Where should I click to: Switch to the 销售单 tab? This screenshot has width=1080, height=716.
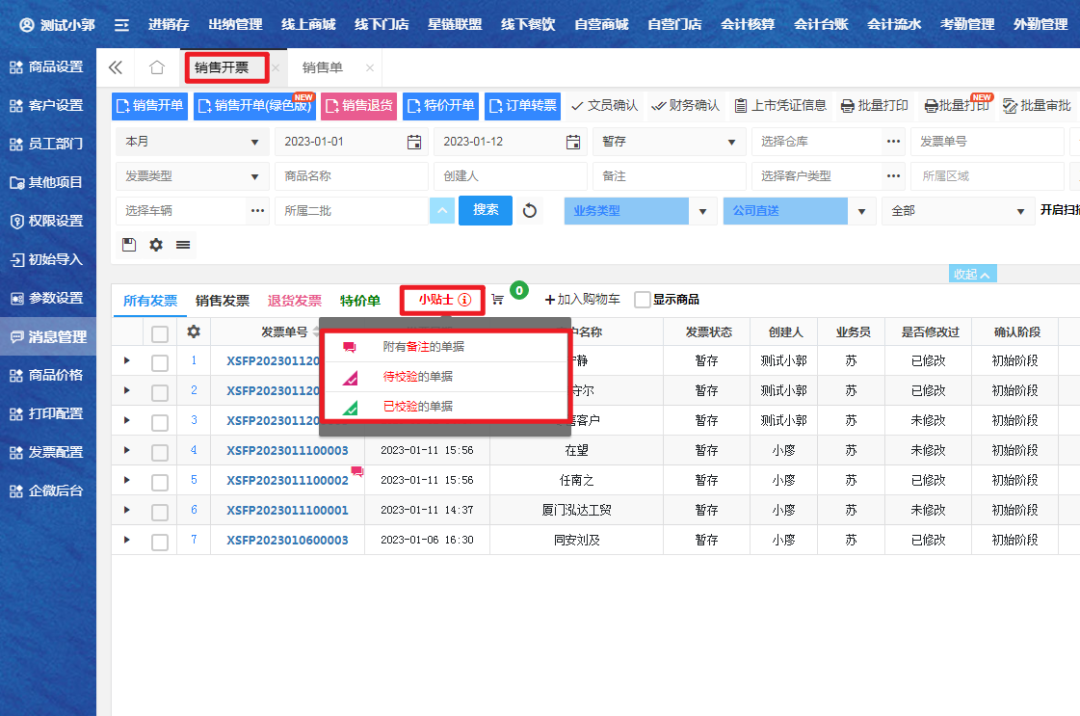click(x=322, y=68)
